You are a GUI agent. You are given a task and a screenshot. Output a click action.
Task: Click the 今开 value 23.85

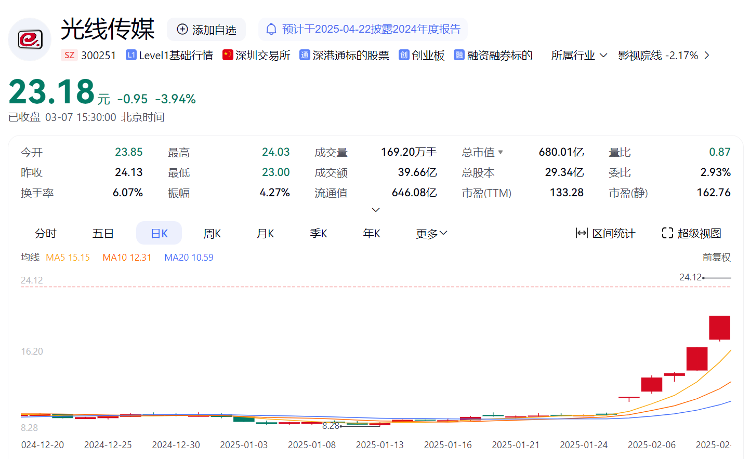coord(129,152)
